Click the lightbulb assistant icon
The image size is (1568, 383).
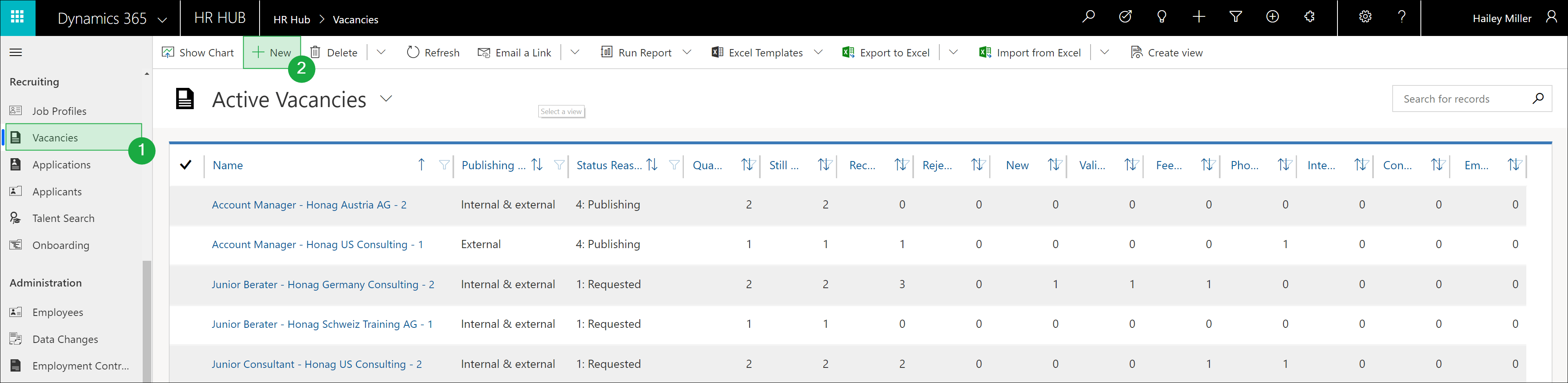(x=1162, y=17)
